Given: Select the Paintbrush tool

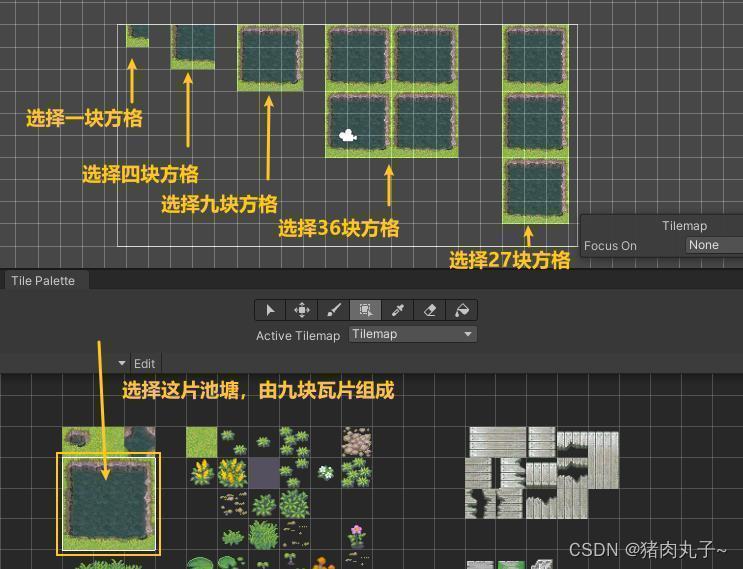Looking at the screenshot, I should pyautogui.click(x=334, y=310).
